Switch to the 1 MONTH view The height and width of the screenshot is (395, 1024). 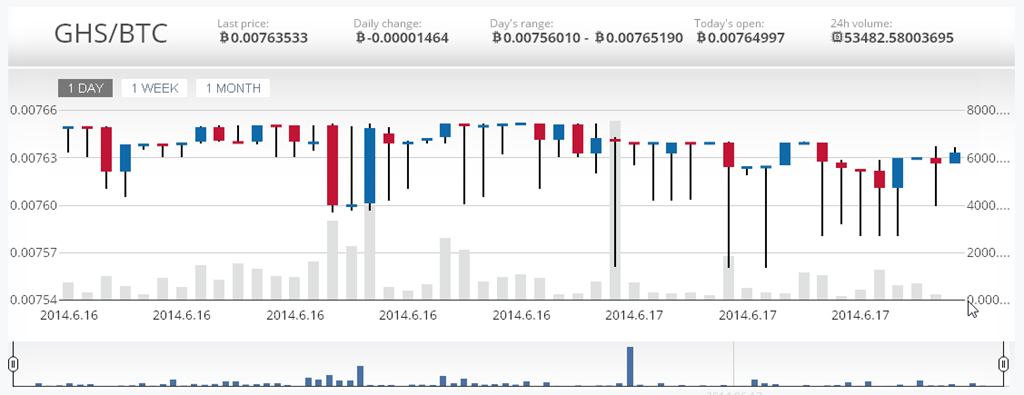(x=233, y=88)
